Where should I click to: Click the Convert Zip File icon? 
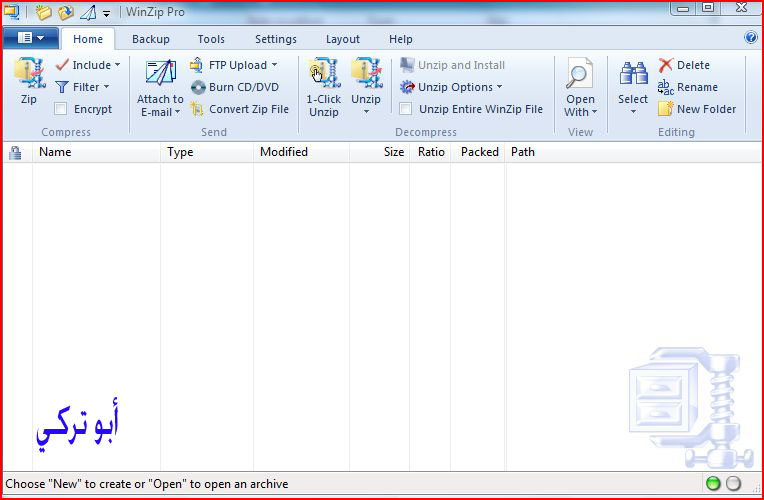coord(197,109)
